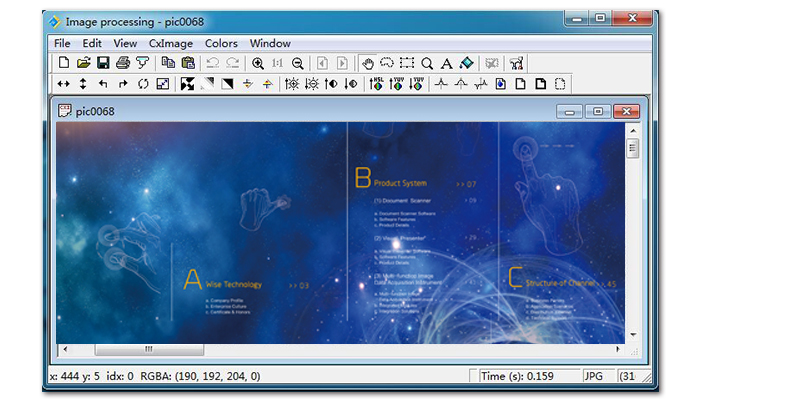Set zoom to 1:1 actual size
Screen dimensions: 800x402
click(x=277, y=63)
